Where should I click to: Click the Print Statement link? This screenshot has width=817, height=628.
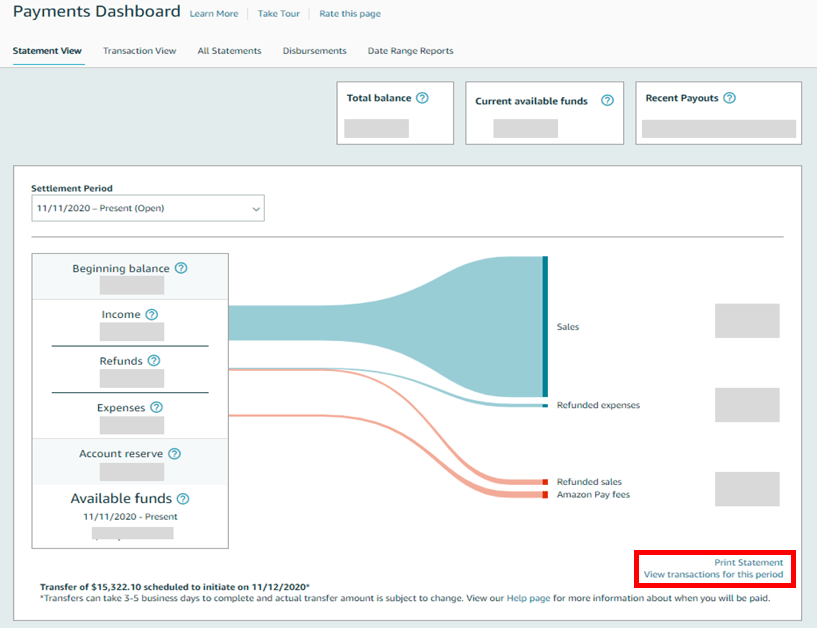[748, 563]
